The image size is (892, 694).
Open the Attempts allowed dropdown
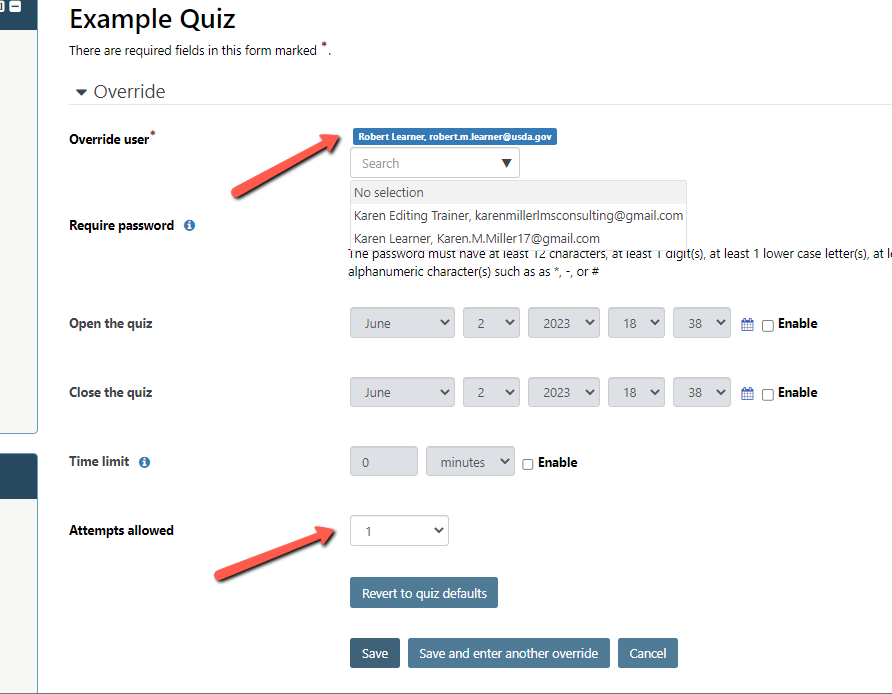click(399, 531)
